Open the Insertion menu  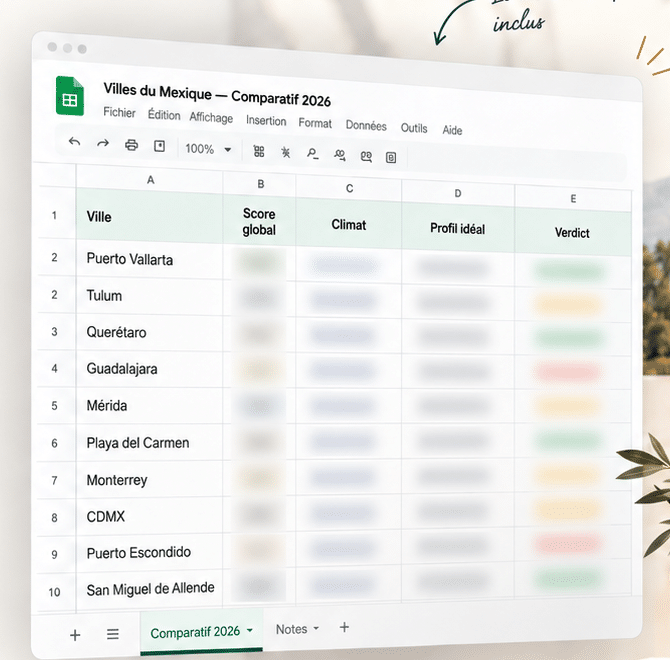[x=266, y=120]
